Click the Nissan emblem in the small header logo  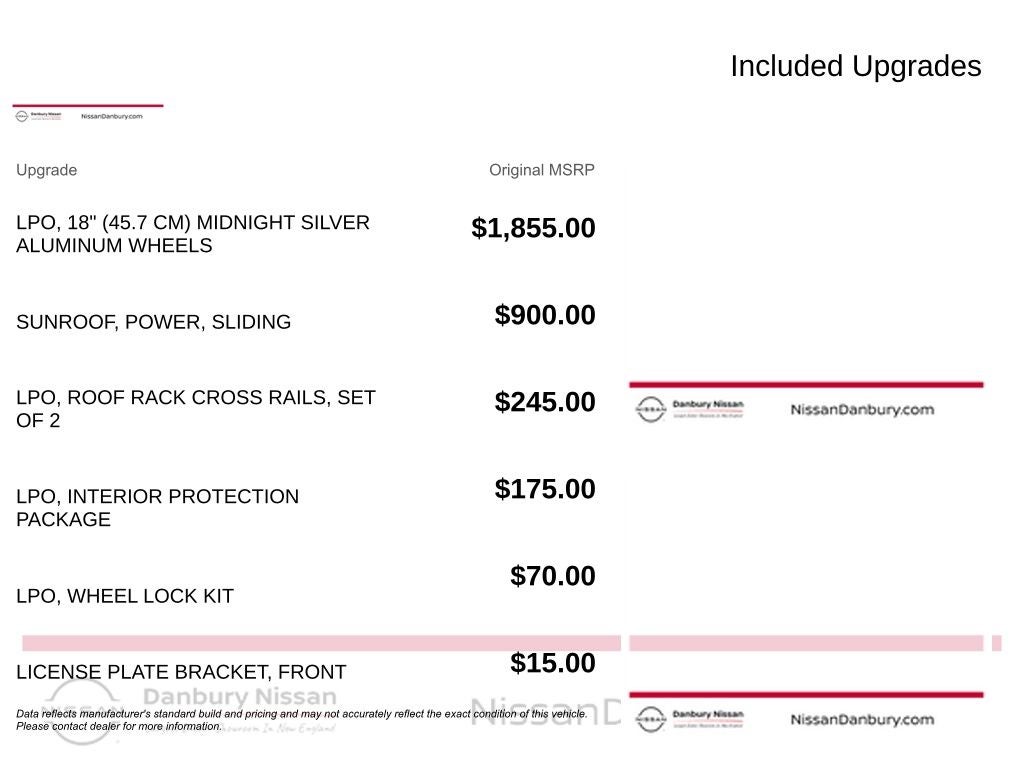(22, 116)
